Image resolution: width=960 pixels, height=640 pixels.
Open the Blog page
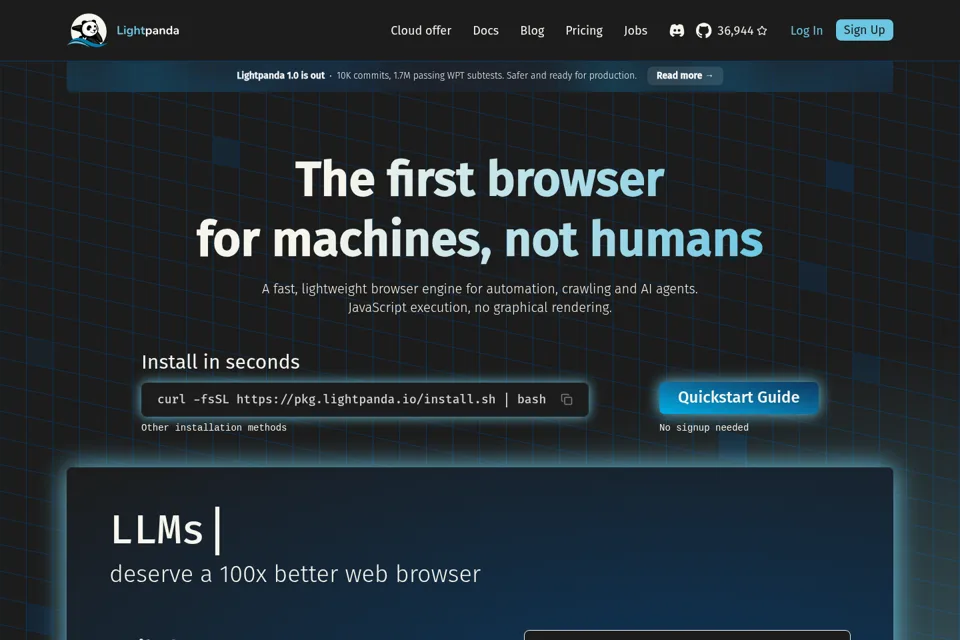pos(532,31)
